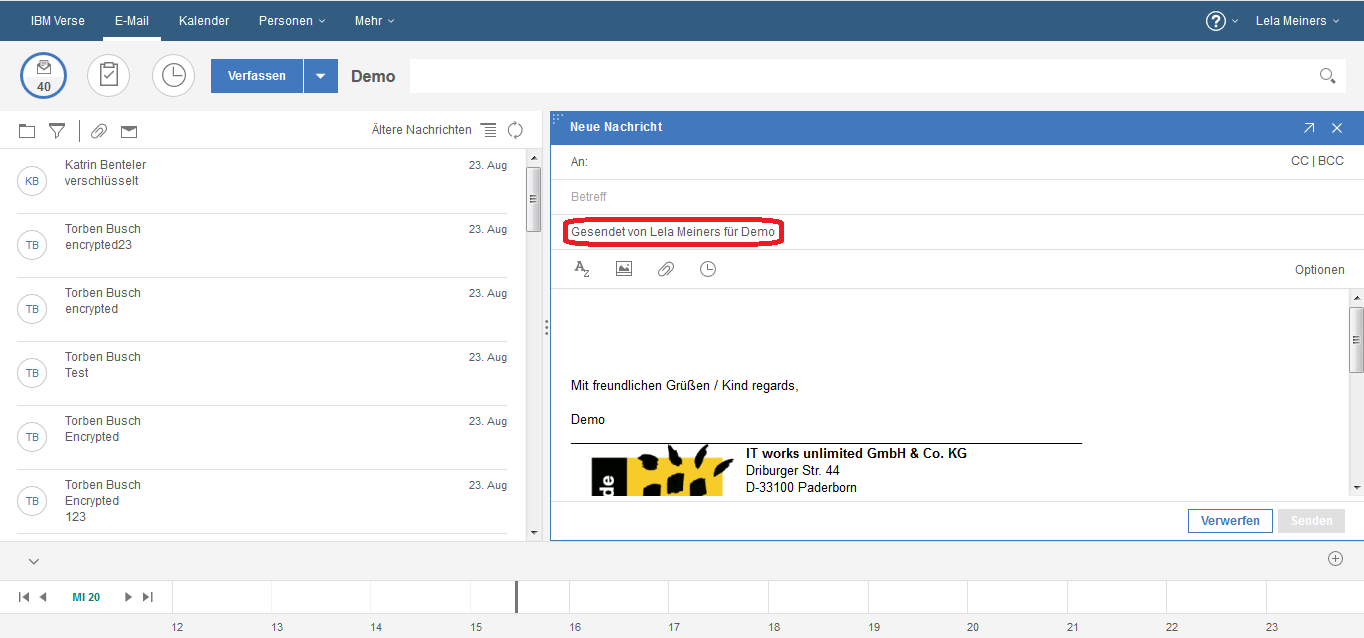Jump to last day in calendar bar
The image size is (1364, 638).
(148, 597)
